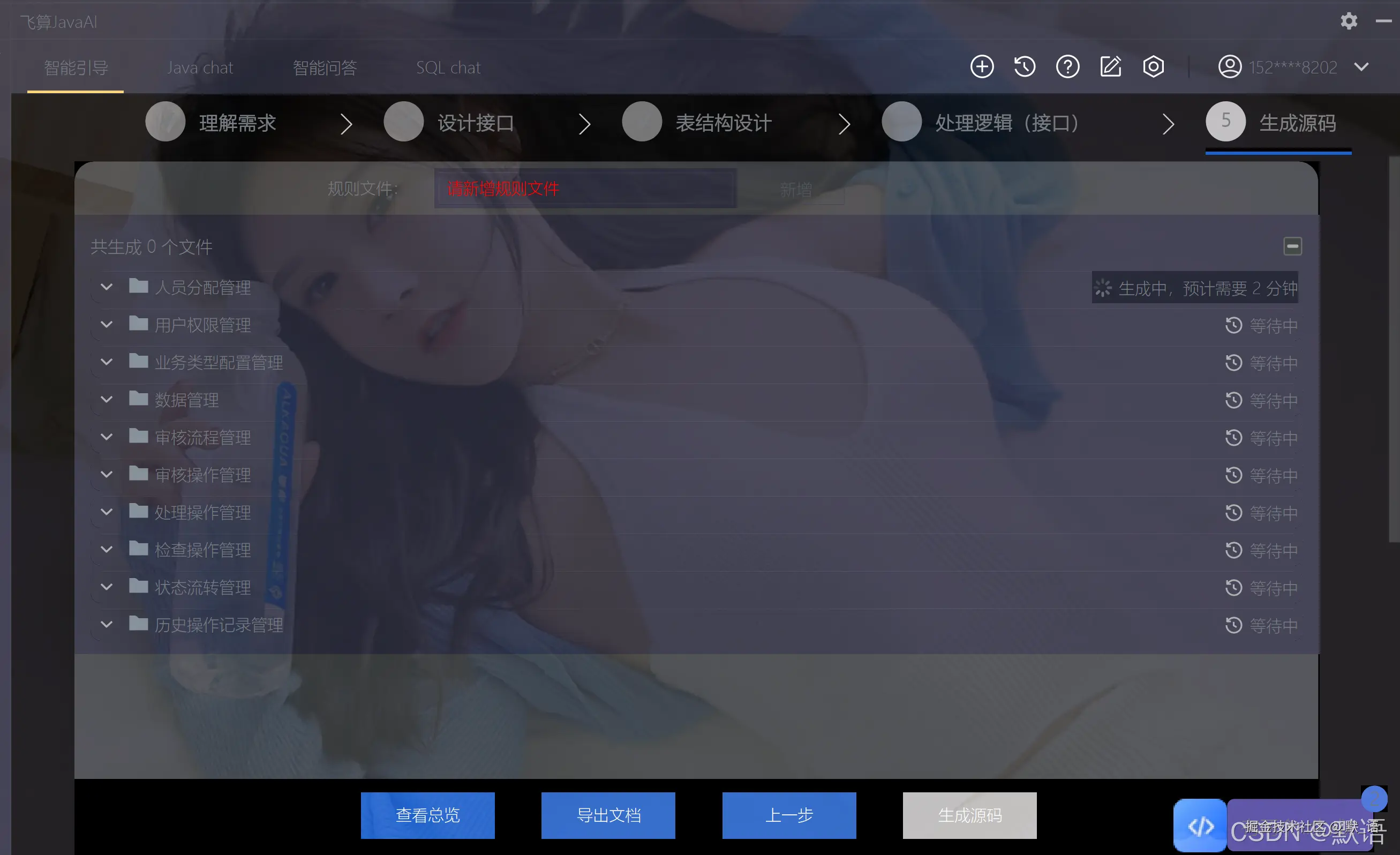Click the 规则文件 input field

(x=585, y=188)
